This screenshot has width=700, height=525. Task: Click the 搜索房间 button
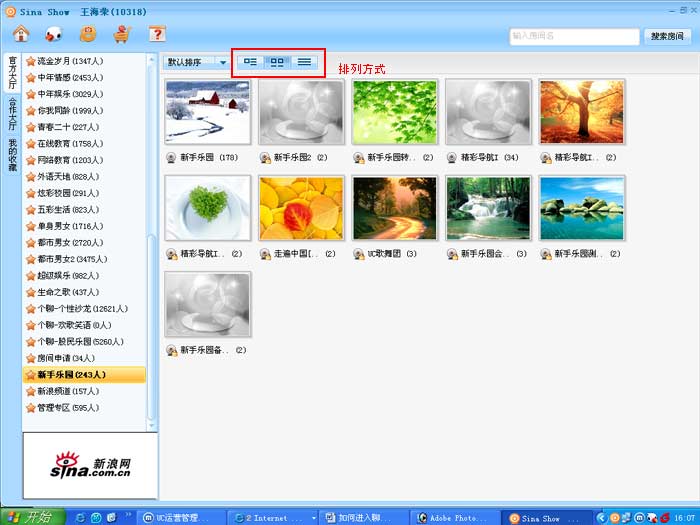tap(667, 36)
